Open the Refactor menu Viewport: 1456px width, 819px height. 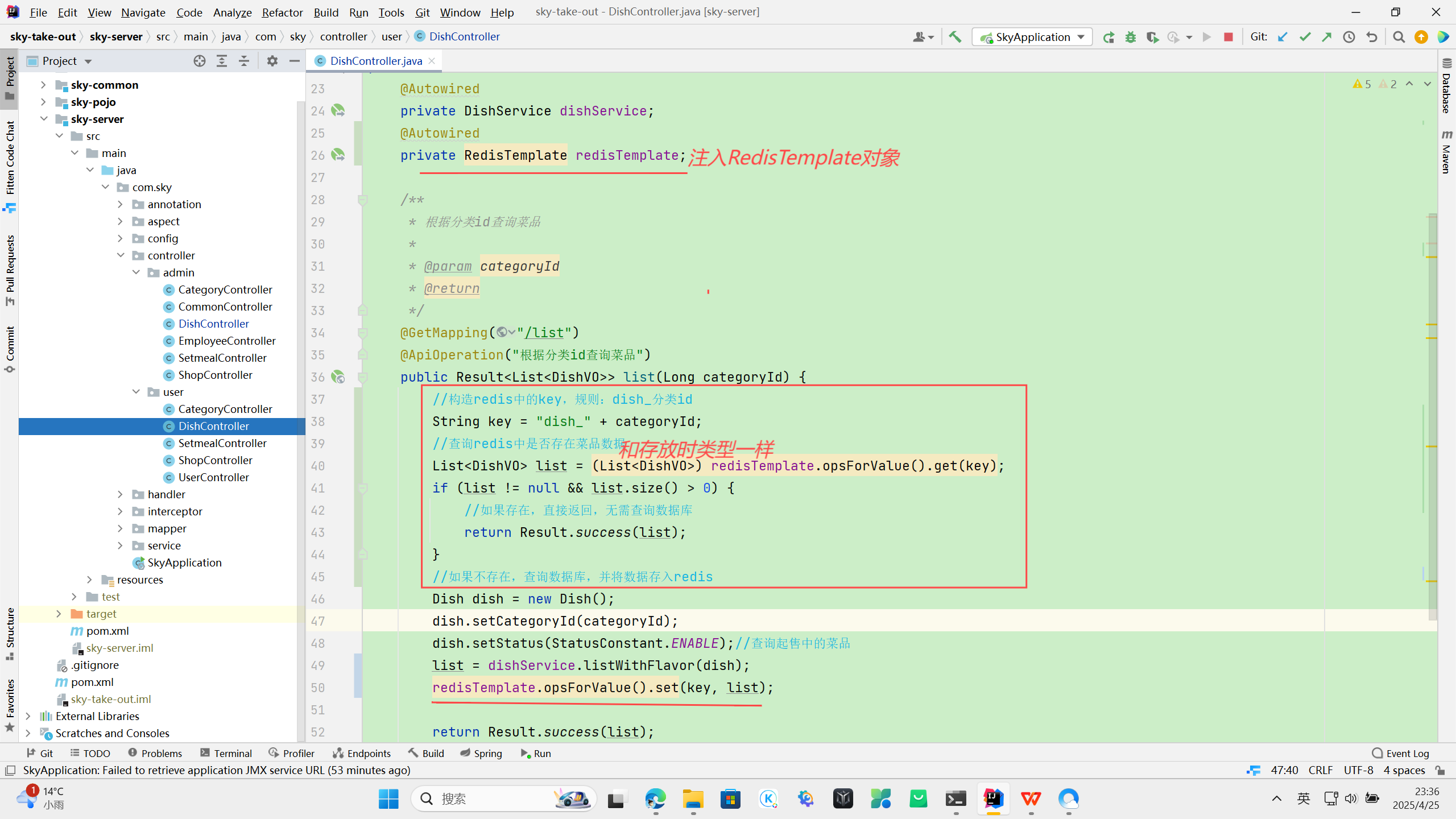pyautogui.click(x=282, y=12)
